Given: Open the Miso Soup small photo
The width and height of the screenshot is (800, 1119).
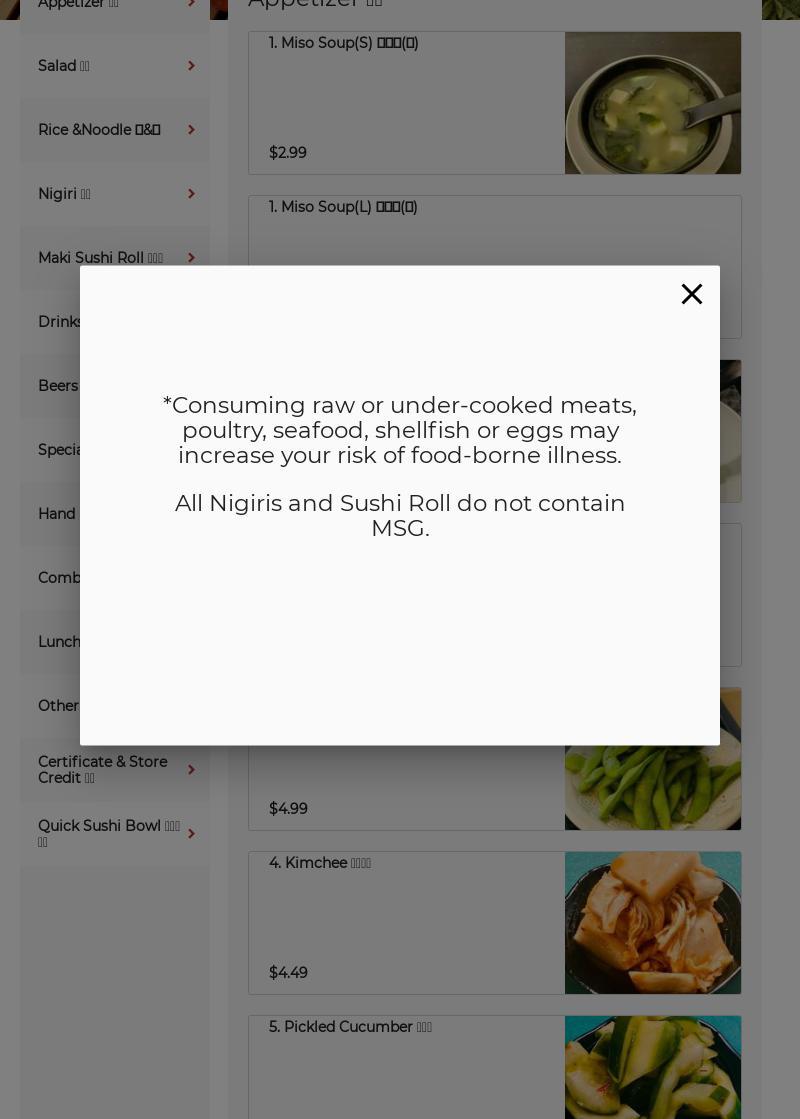Looking at the screenshot, I should tap(653, 103).
